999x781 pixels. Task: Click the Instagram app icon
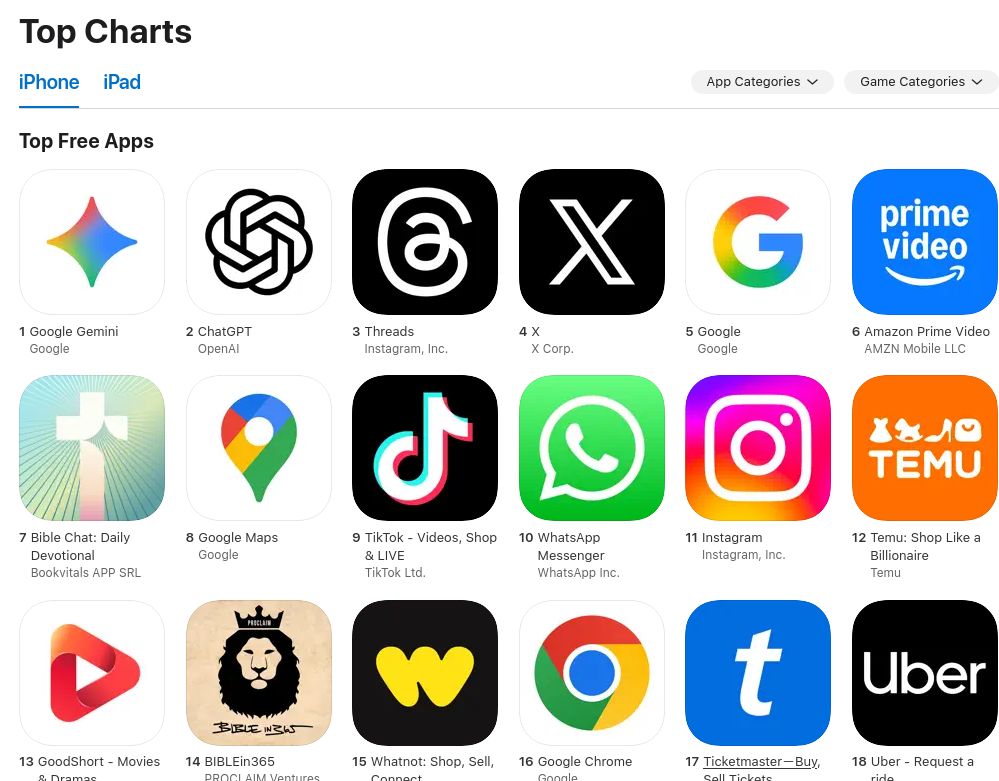point(758,448)
